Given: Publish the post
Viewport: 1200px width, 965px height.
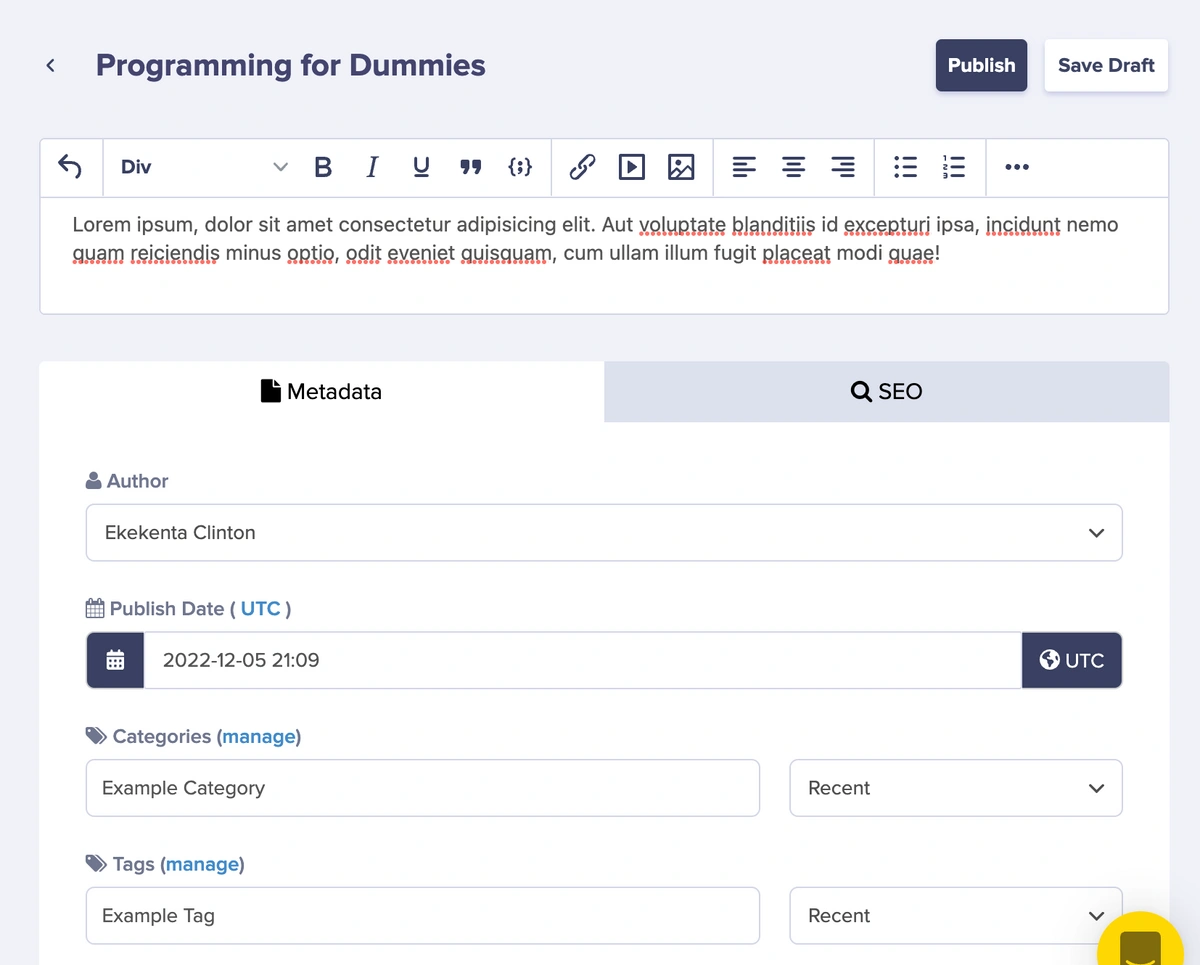Looking at the screenshot, I should (981, 65).
